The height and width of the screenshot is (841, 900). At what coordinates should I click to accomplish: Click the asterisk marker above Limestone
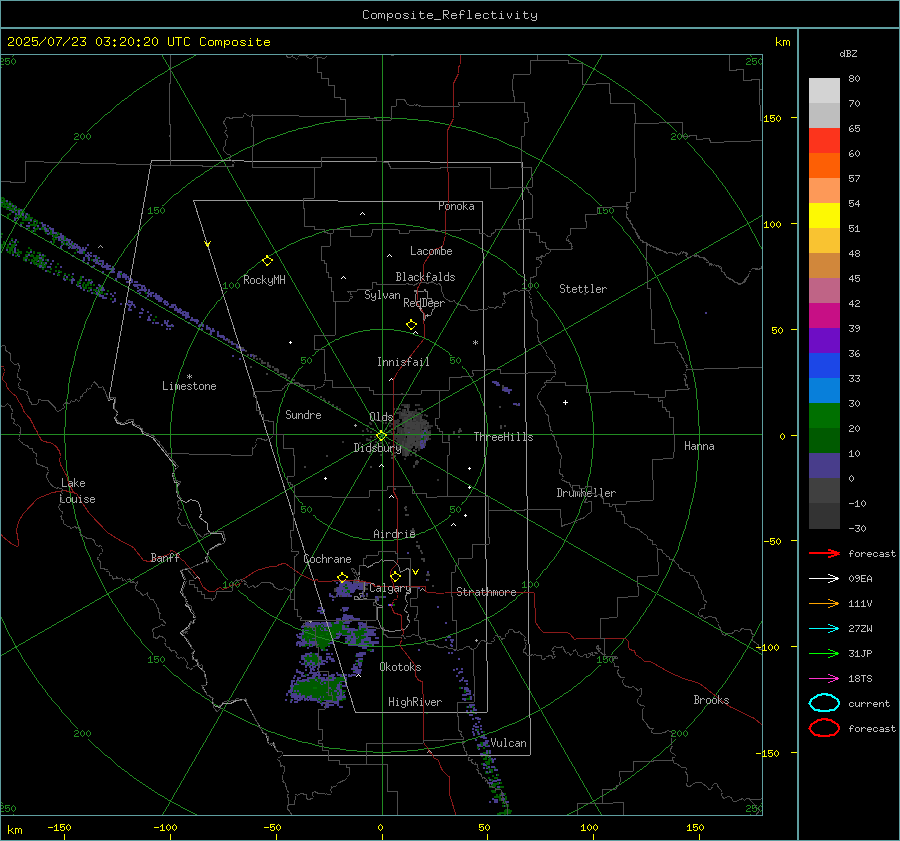pyautogui.click(x=189, y=377)
